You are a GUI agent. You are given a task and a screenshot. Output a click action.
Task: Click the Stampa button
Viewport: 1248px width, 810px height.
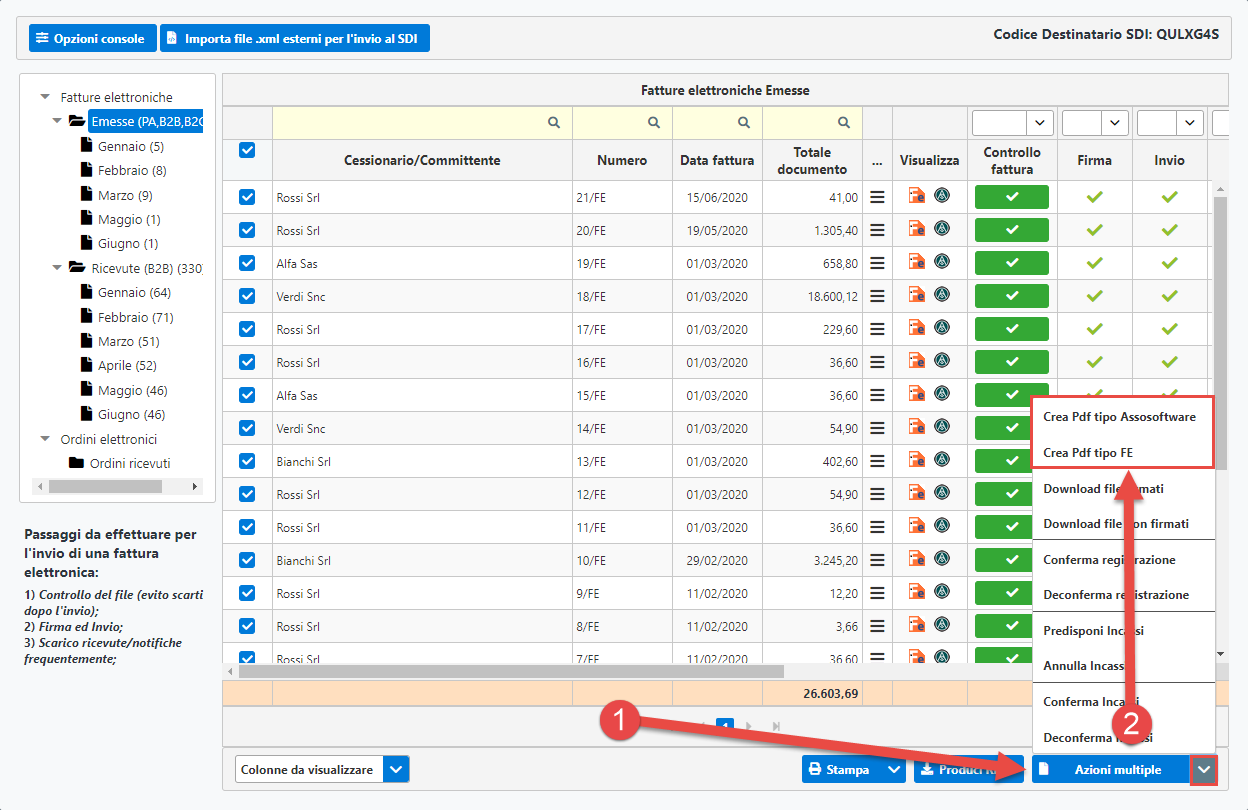click(843, 770)
